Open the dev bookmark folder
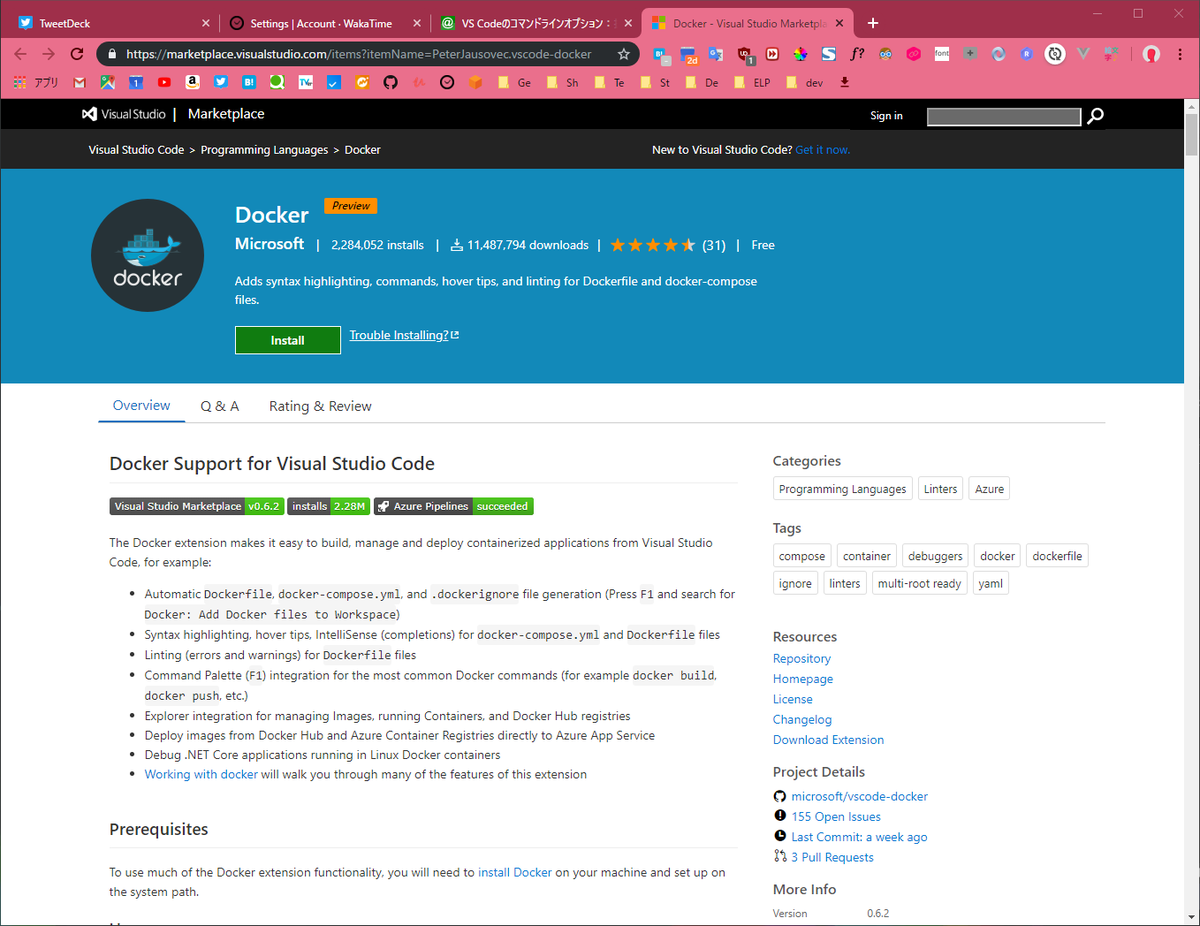 click(x=805, y=83)
